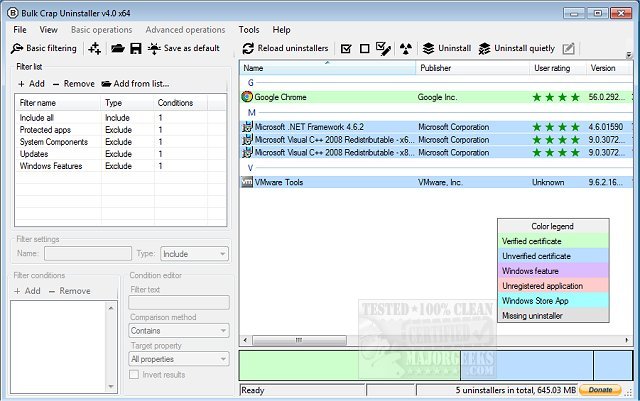The image size is (640, 401).
Task: Click the horizontal scrollbar thumb in app list
Action: [299, 340]
